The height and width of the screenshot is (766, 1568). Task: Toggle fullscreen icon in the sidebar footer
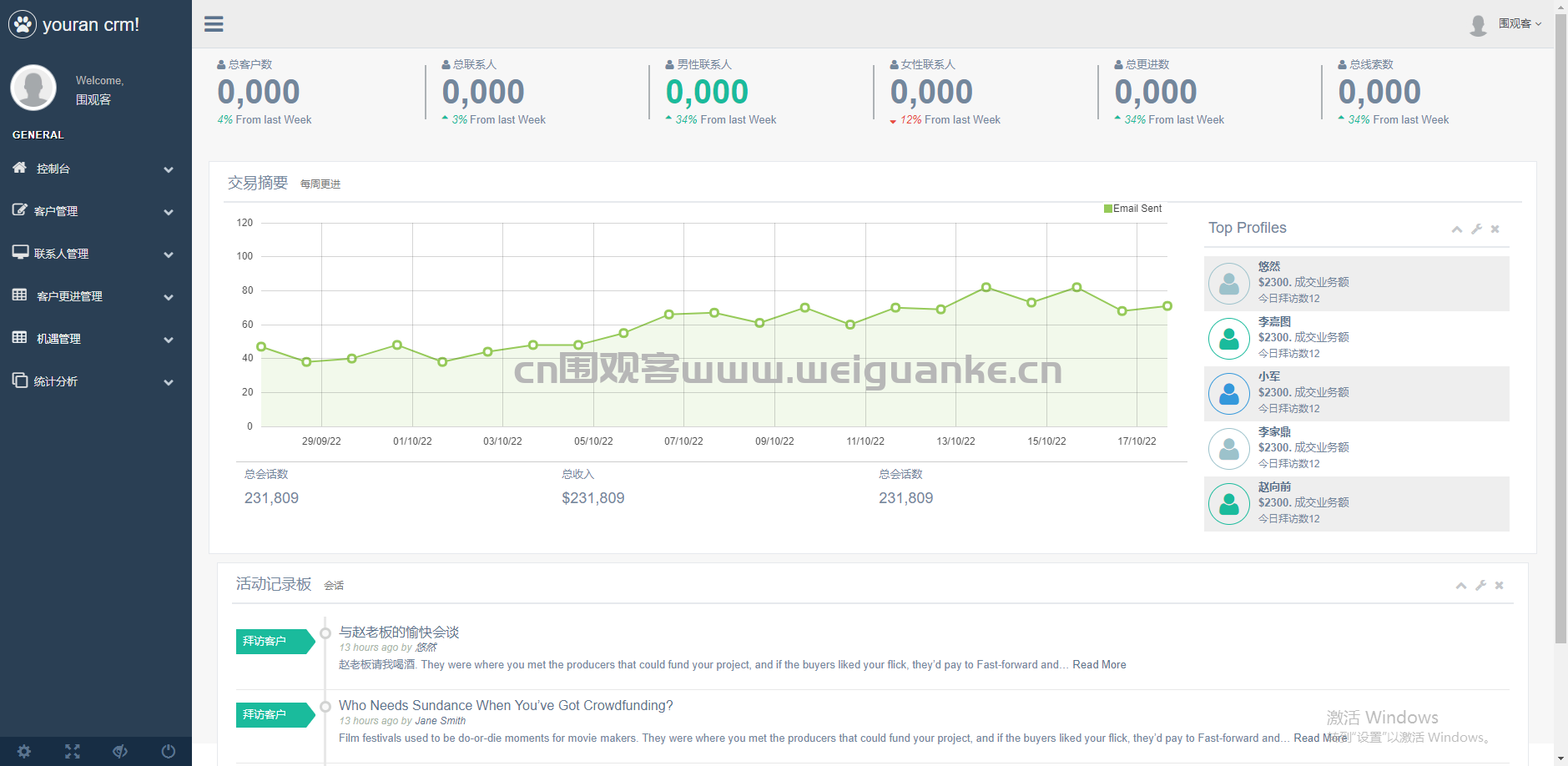pos(73,751)
